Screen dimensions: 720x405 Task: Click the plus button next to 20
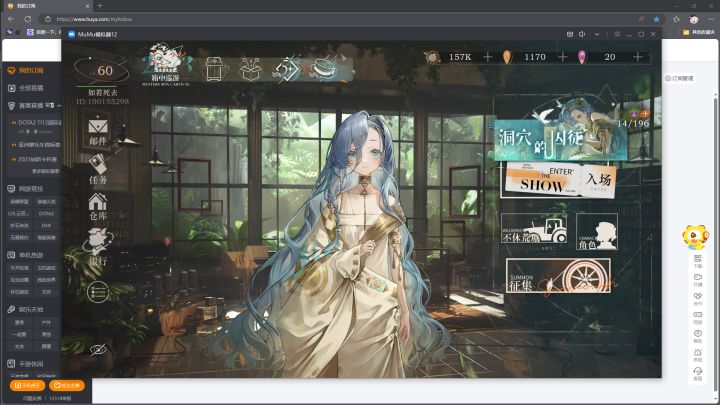tap(637, 56)
